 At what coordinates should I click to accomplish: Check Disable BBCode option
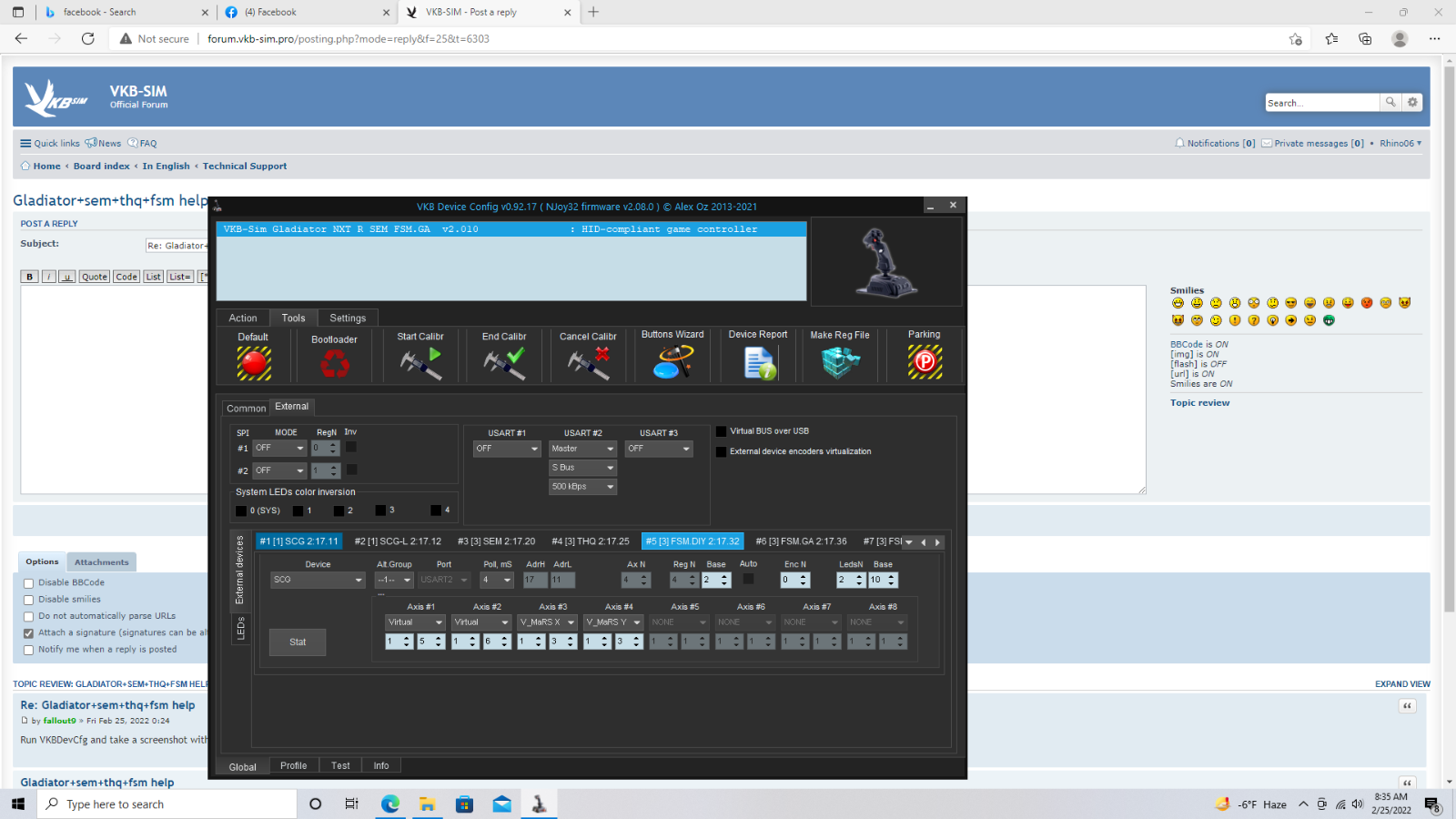pyautogui.click(x=28, y=583)
